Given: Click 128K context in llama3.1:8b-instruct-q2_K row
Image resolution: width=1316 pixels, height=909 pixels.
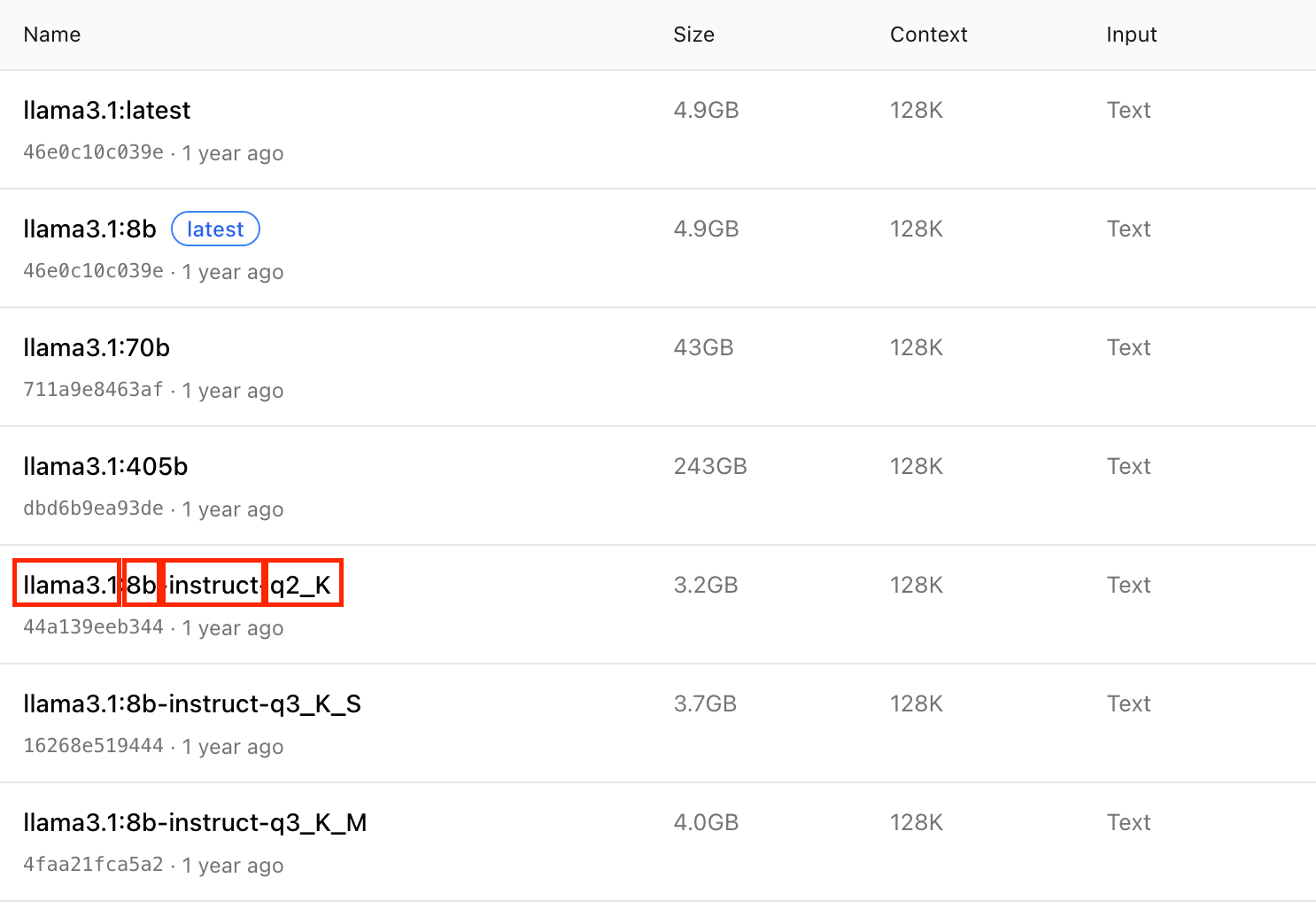Looking at the screenshot, I should [916, 585].
